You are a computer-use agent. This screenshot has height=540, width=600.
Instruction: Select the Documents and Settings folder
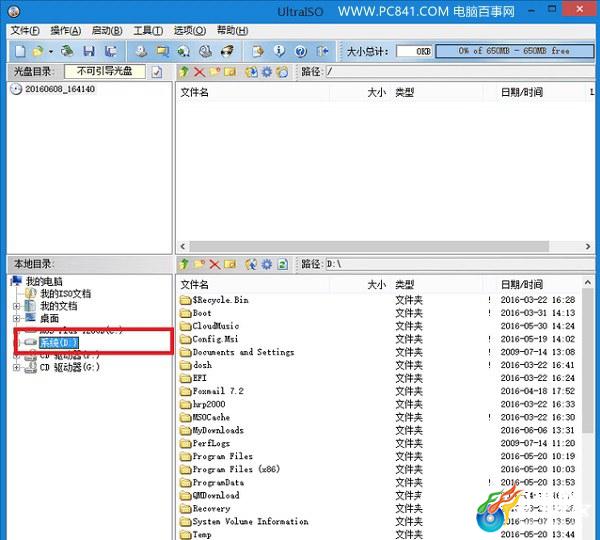(x=237, y=352)
